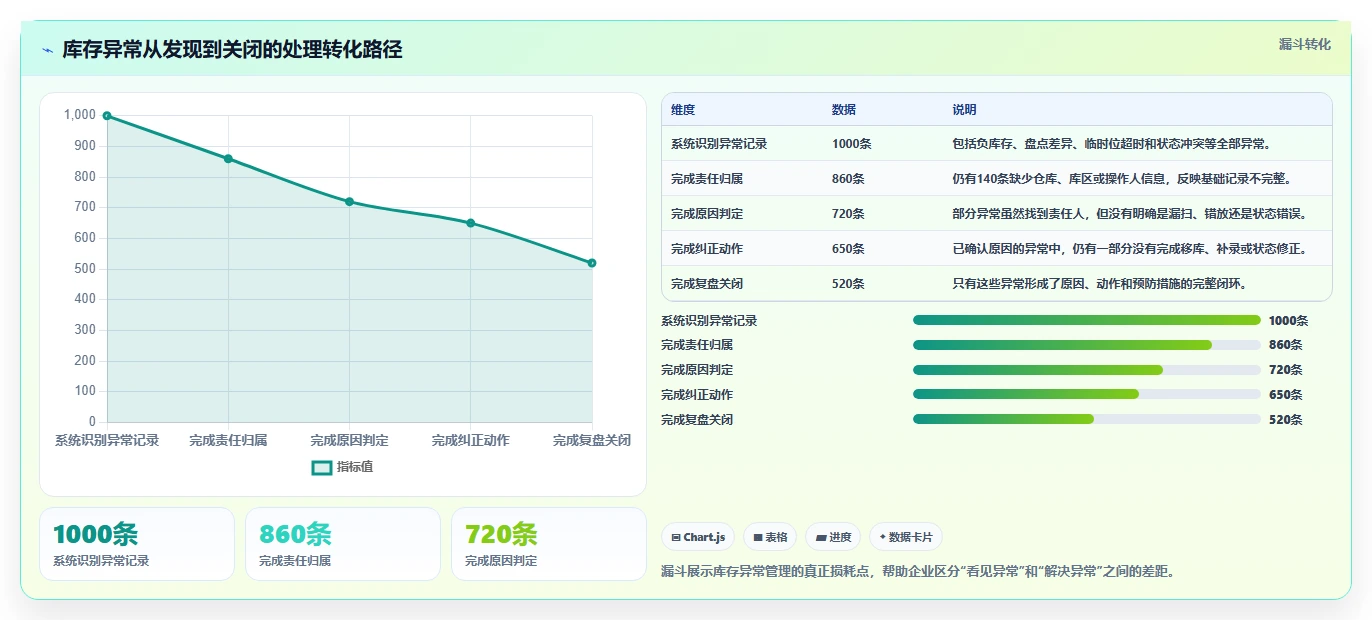Click the Chart.js tag chip
This screenshot has width=1372, height=620.
tap(698, 537)
